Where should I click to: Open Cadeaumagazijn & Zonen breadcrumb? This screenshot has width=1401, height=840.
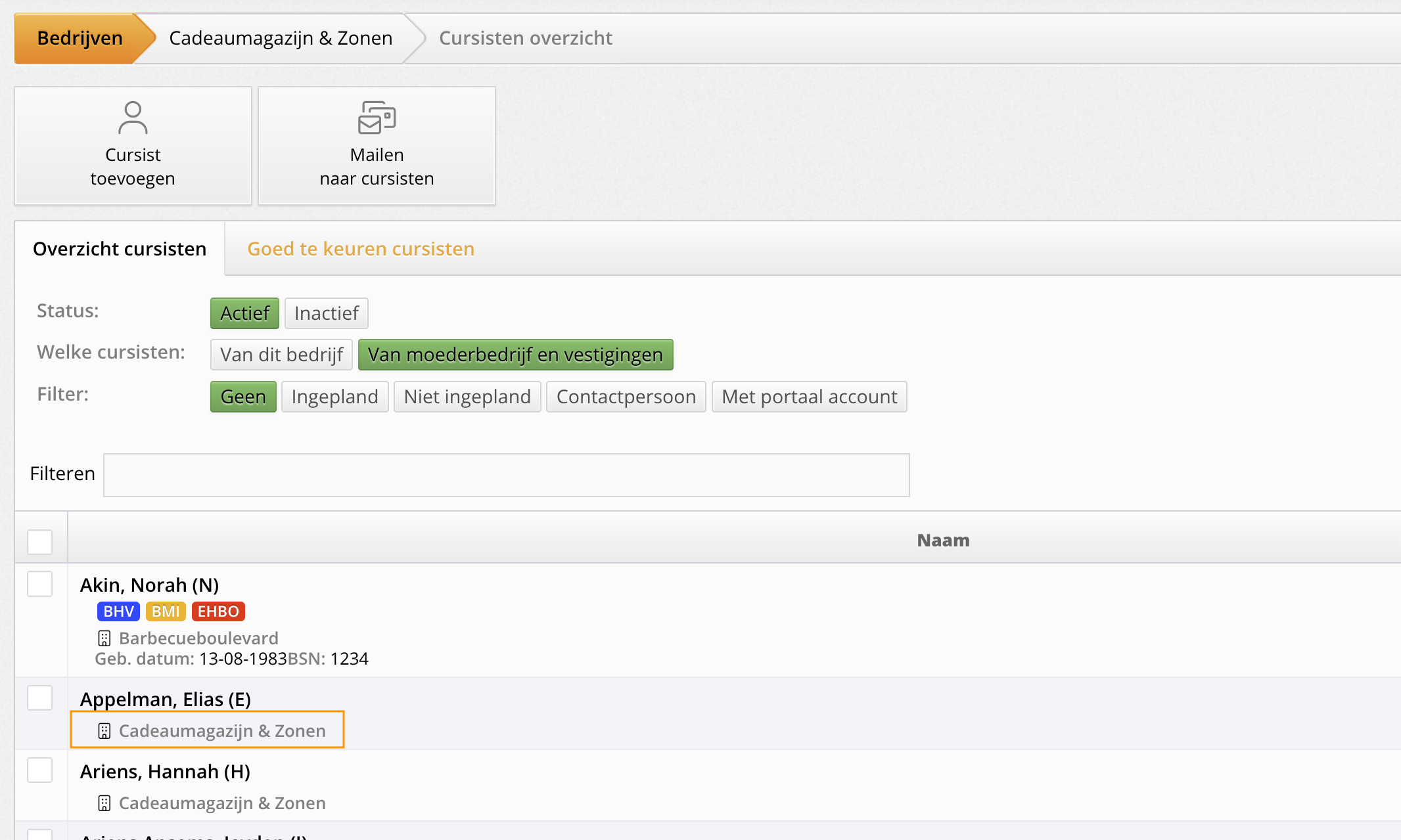point(281,38)
